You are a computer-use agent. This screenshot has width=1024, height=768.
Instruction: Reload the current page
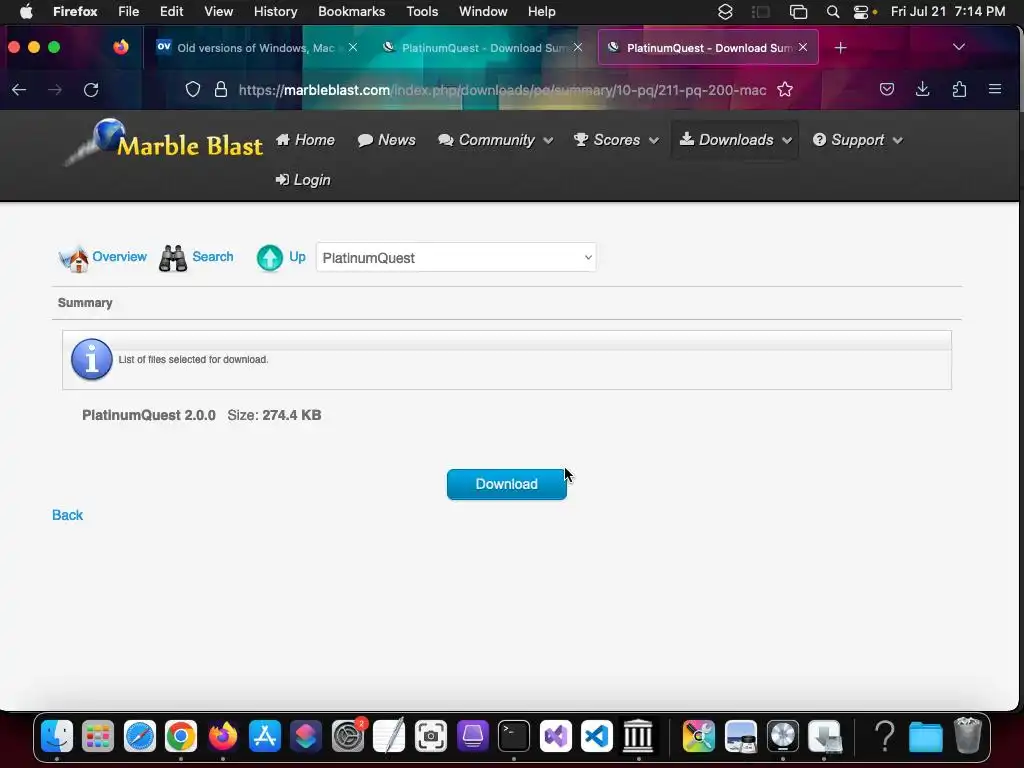pos(91,89)
